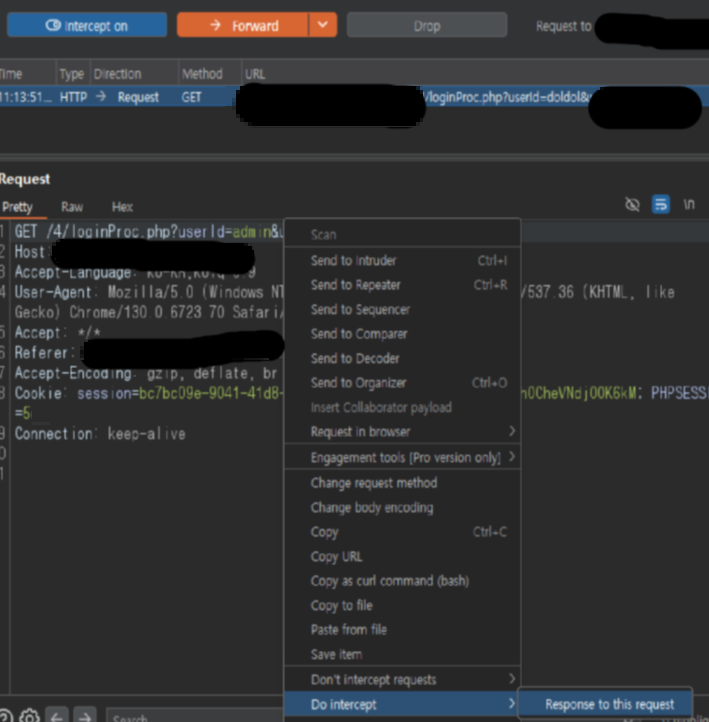The height and width of the screenshot is (722, 709).
Task: Go to next search match arrow
Action: 85,716
